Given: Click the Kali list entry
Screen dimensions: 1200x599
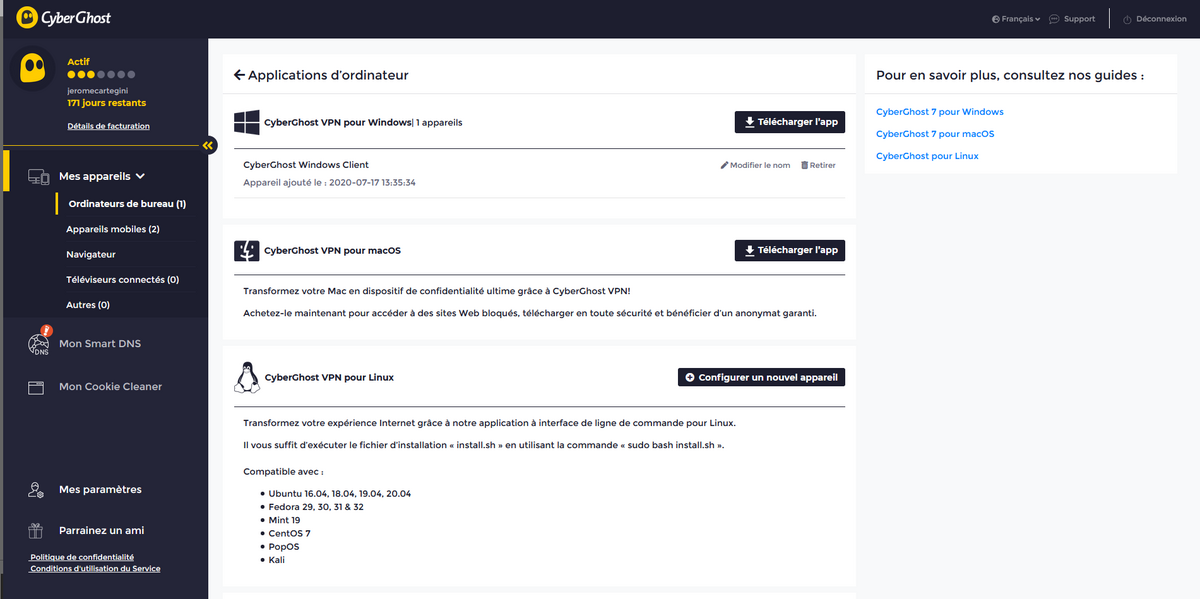Looking at the screenshot, I should tap(278, 559).
